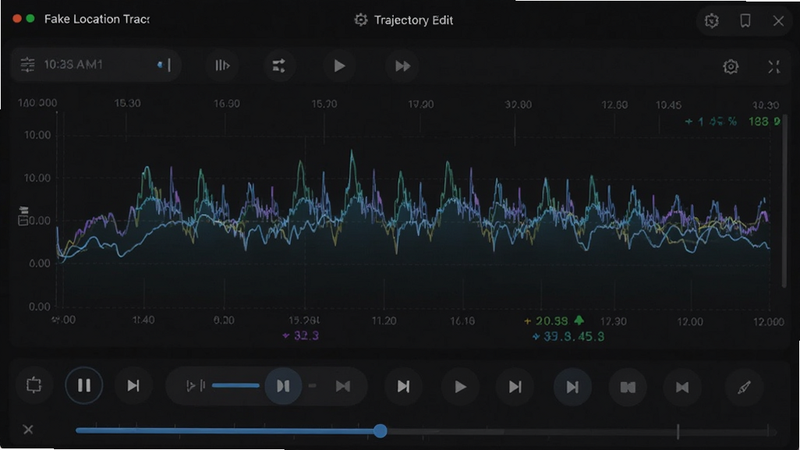
Task: Click the green 188 readout at top right
Action: point(764,121)
